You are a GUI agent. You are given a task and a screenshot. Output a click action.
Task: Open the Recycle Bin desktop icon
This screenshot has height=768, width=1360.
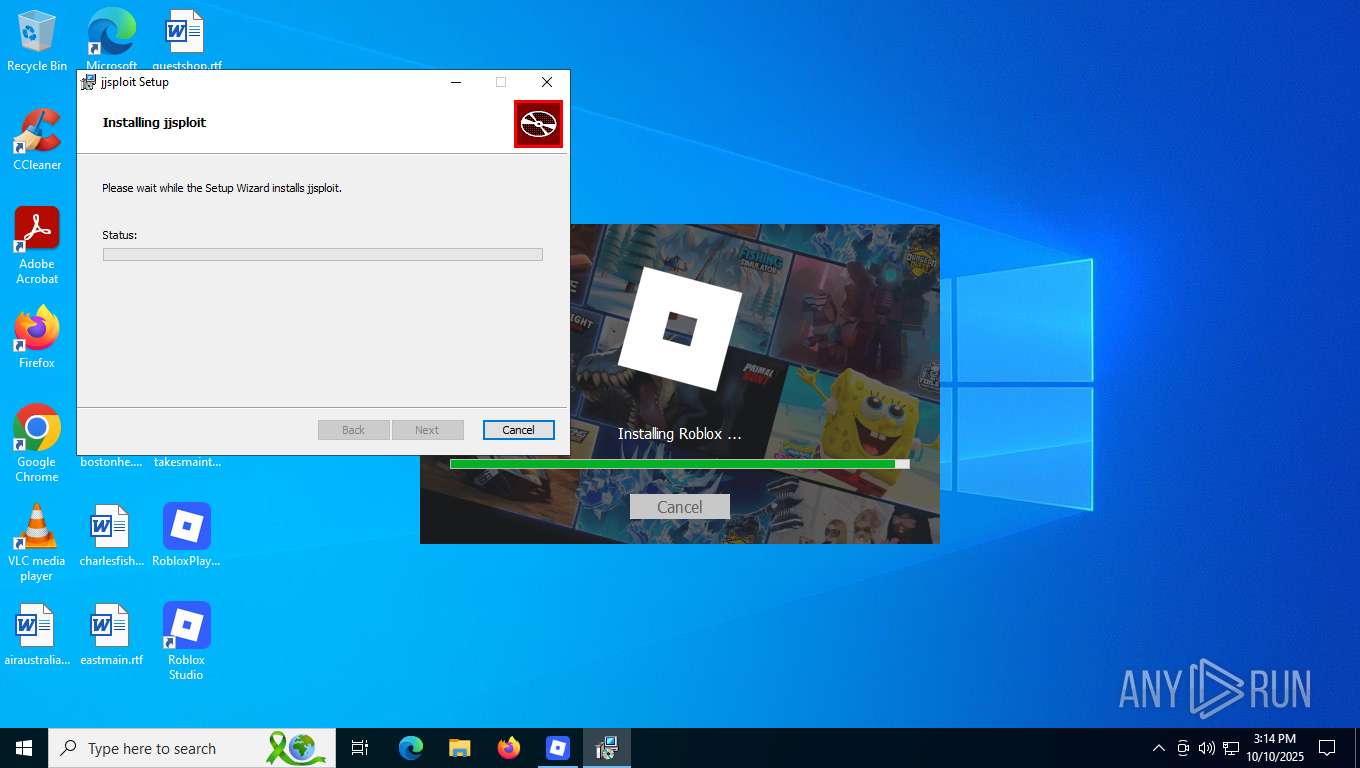click(x=37, y=40)
